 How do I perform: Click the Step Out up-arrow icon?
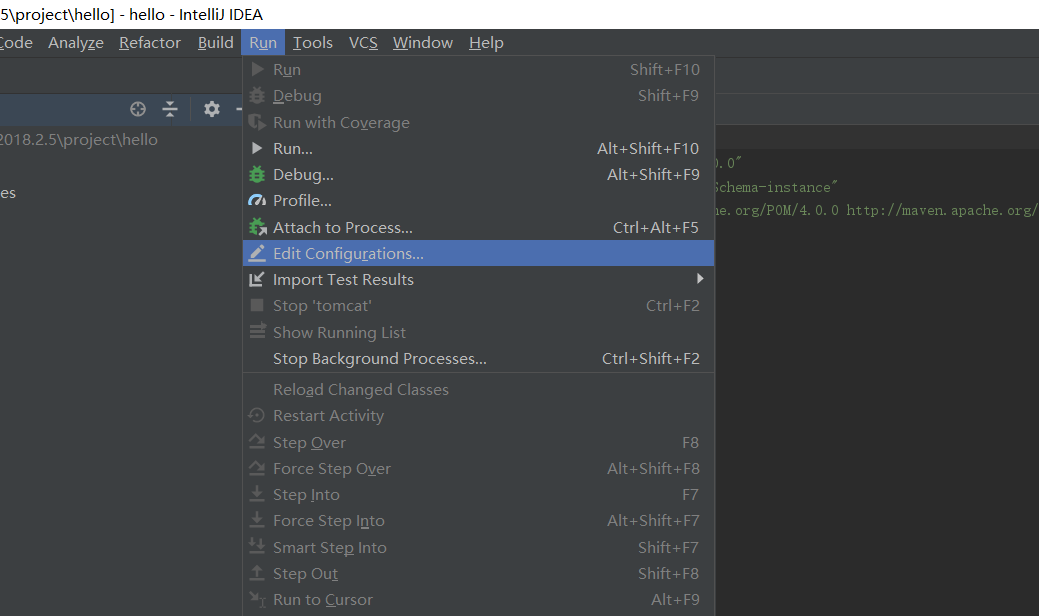coord(257,573)
